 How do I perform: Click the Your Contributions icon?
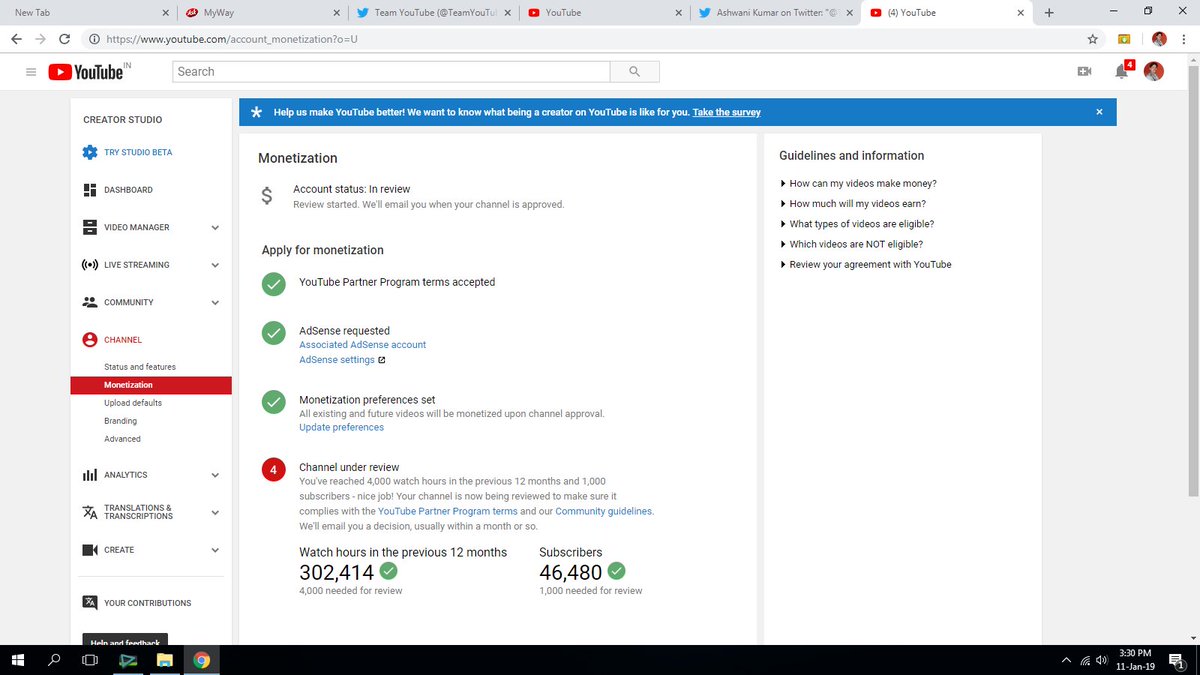click(90, 603)
